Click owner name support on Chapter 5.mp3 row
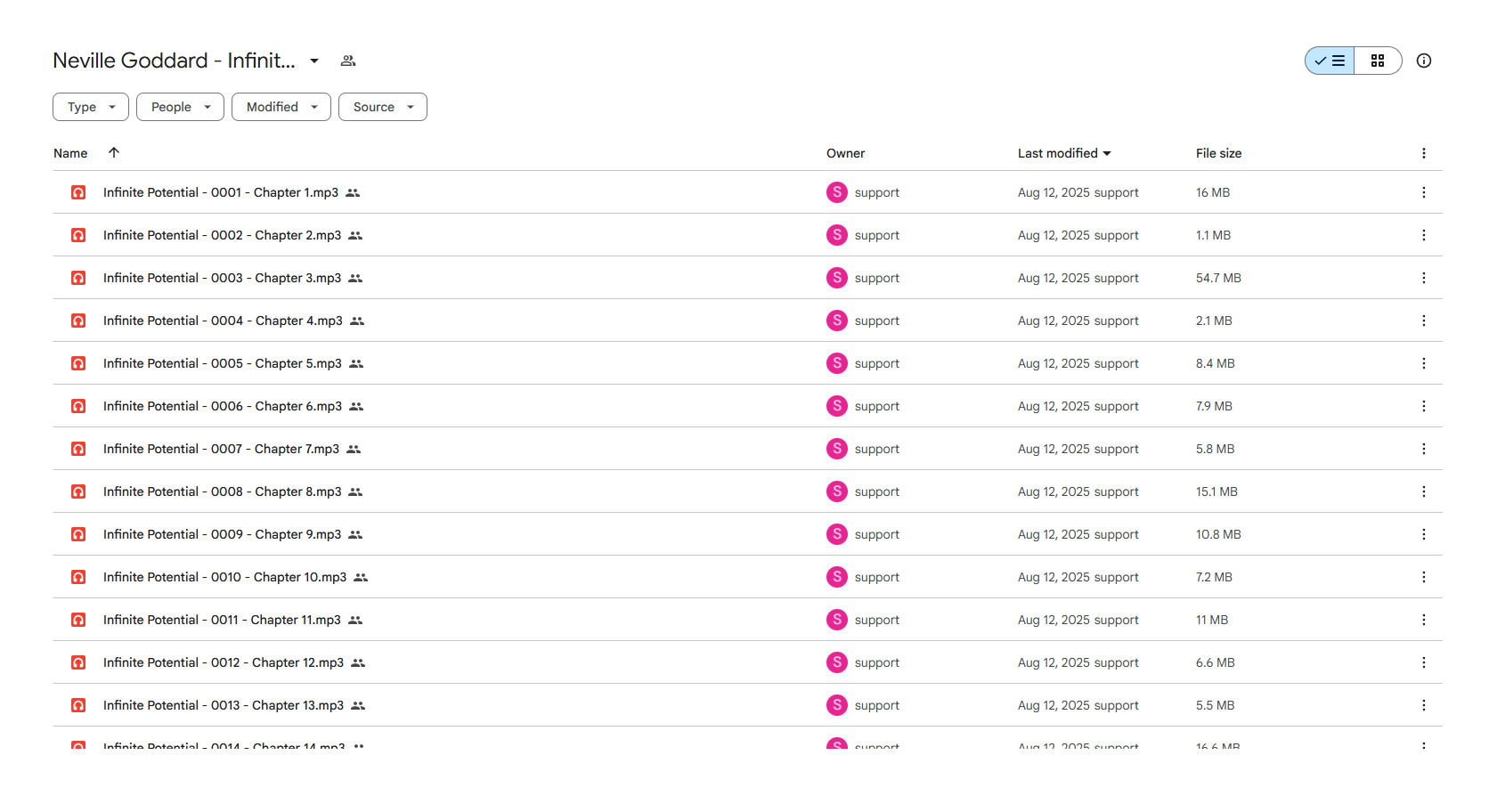 coord(877,363)
